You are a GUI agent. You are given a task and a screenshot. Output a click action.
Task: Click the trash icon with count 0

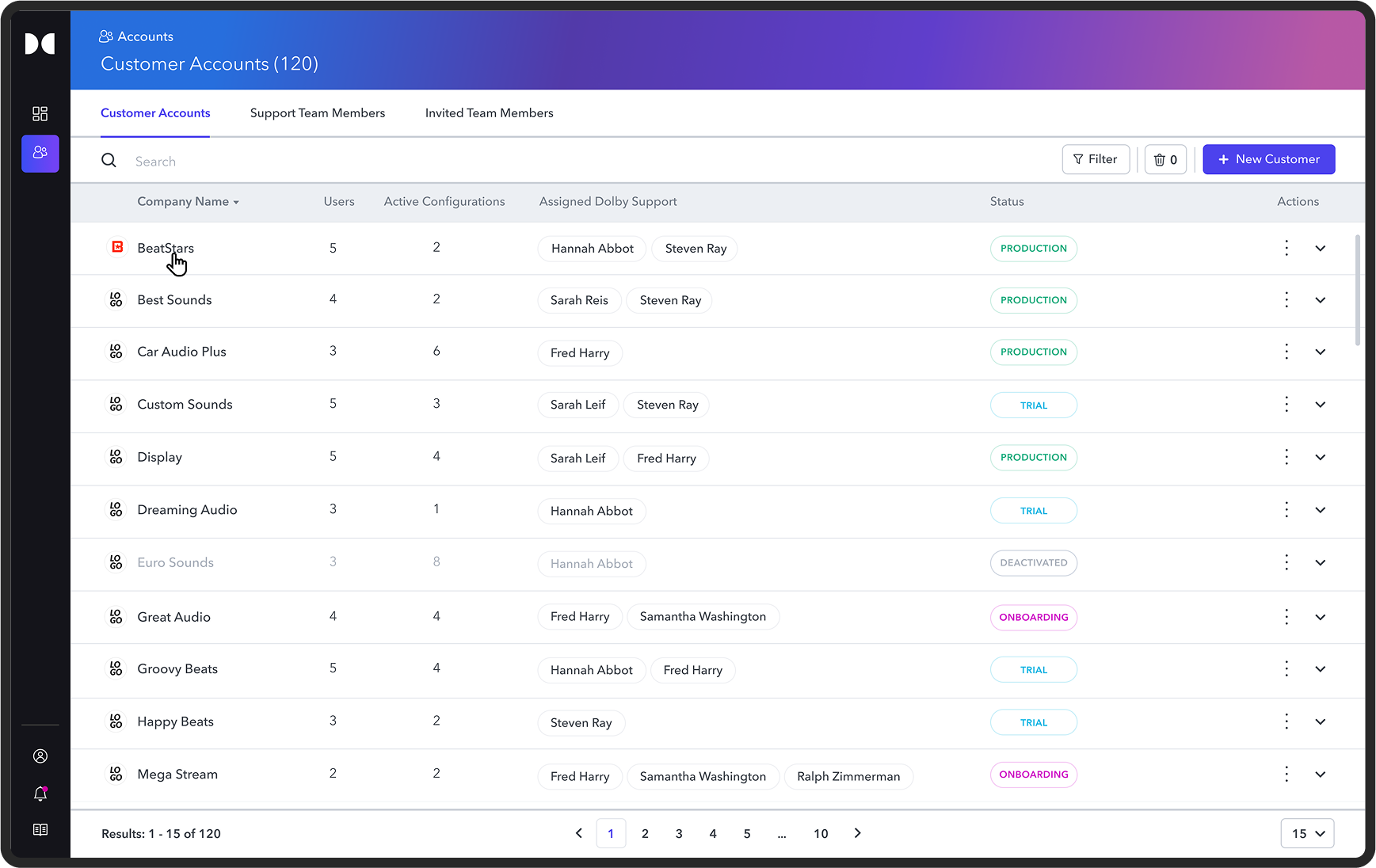tap(1165, 160)
